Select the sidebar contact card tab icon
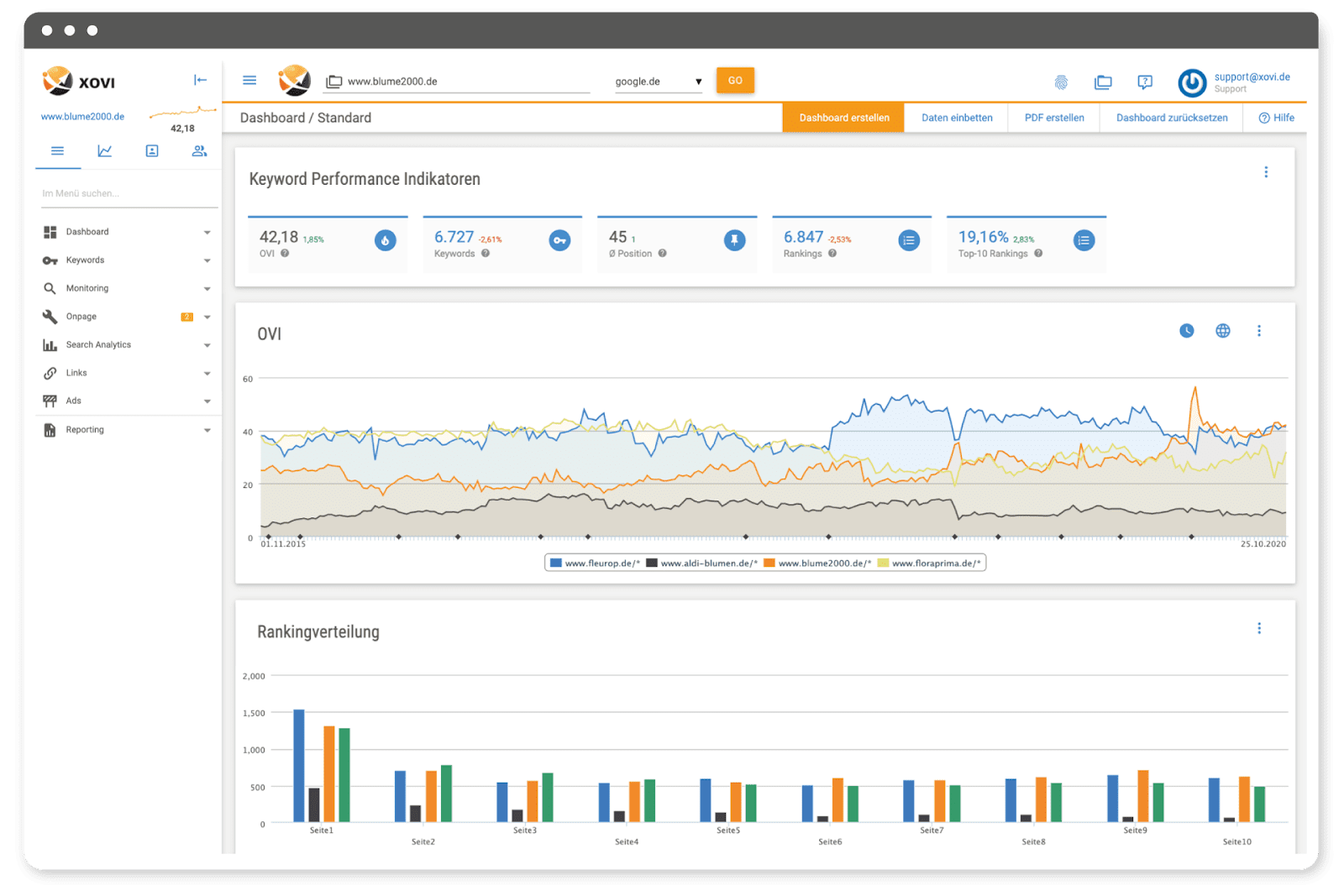Screen dimensions: 1344x896 coord(152,151)
